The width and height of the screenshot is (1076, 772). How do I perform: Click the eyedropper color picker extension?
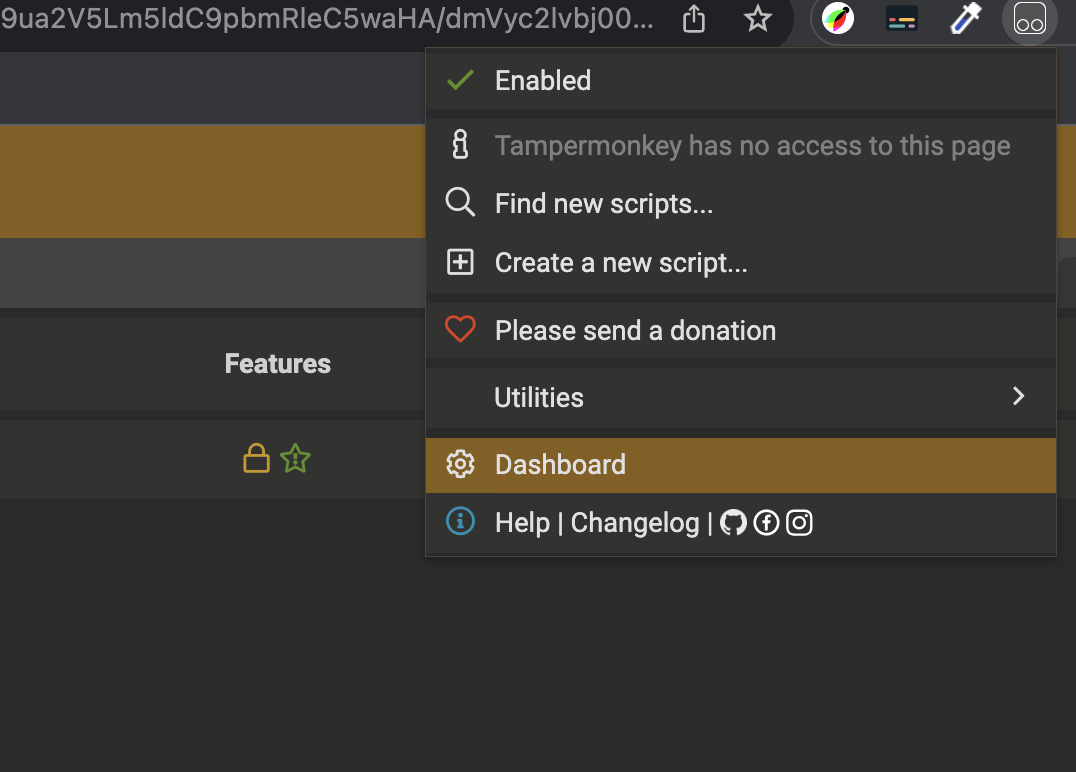tap(966, 19)
